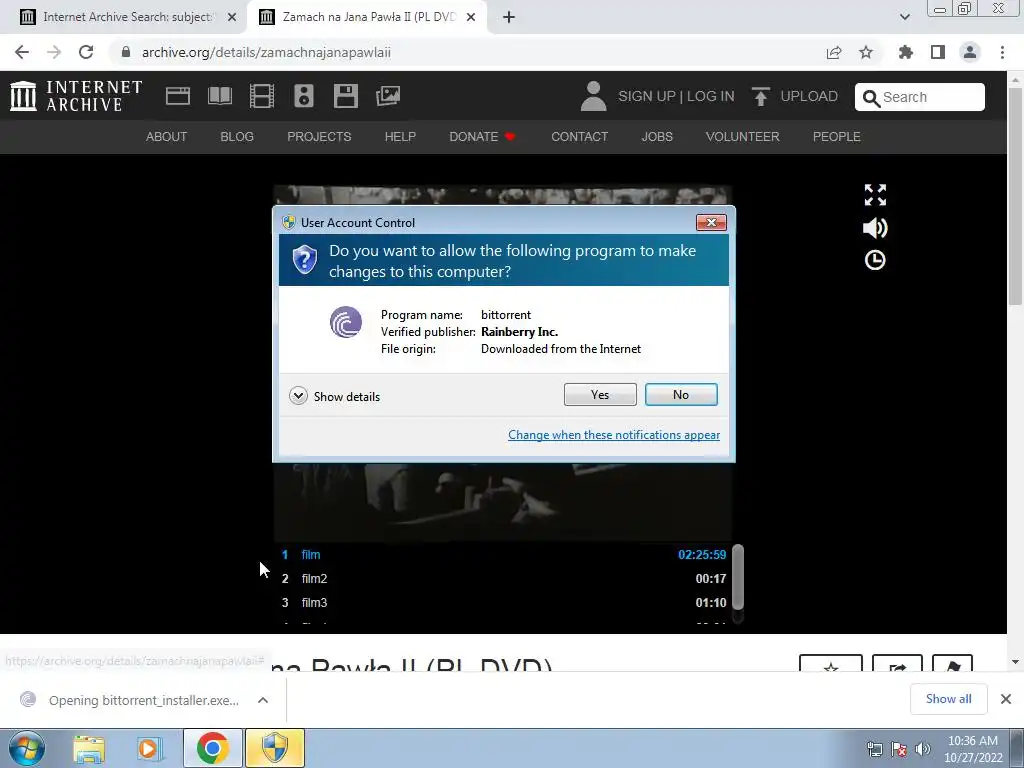
Task: Share this page from address bar
Action: coord(834,52)
